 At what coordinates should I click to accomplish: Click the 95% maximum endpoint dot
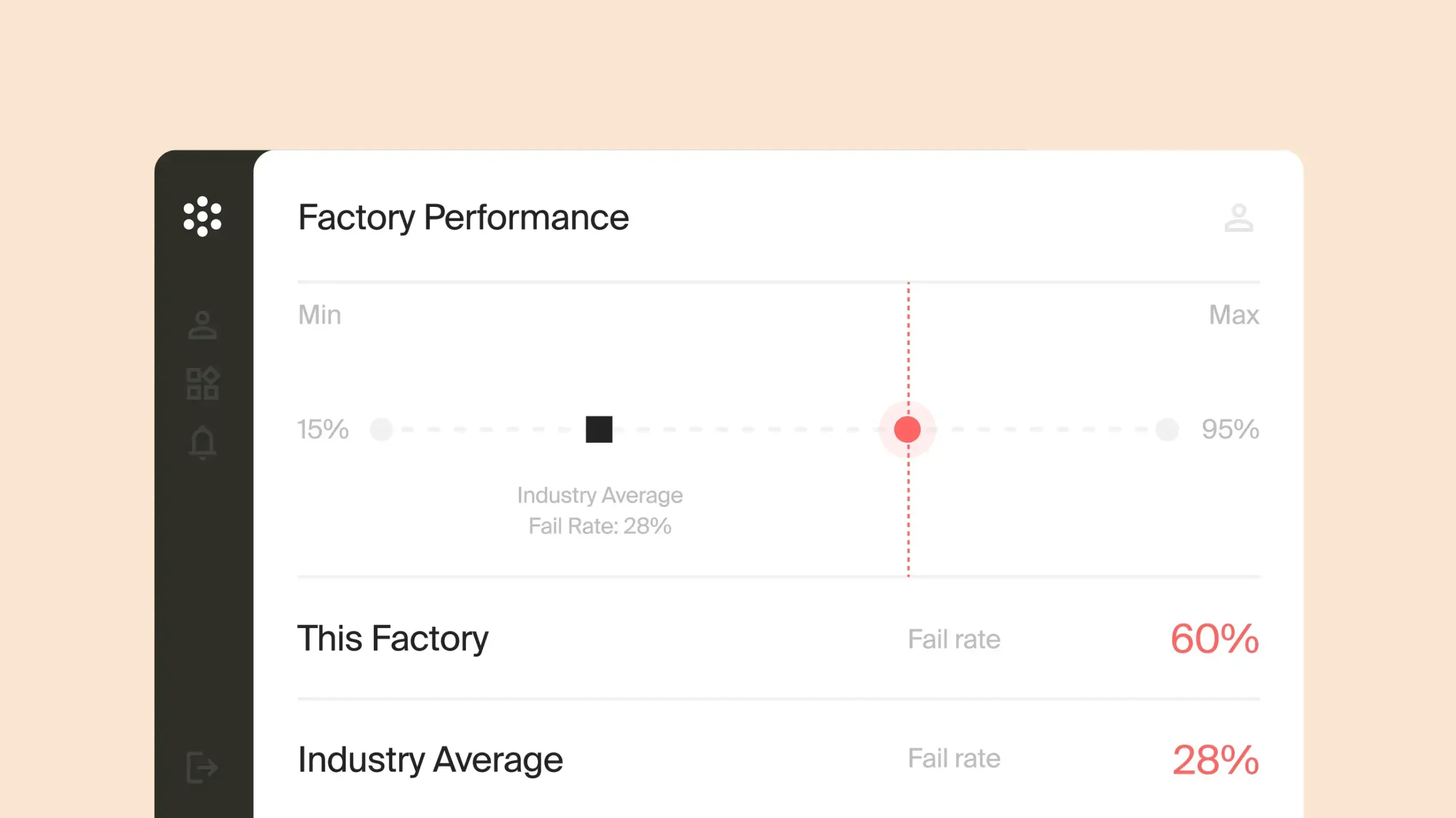point(1167,429)
